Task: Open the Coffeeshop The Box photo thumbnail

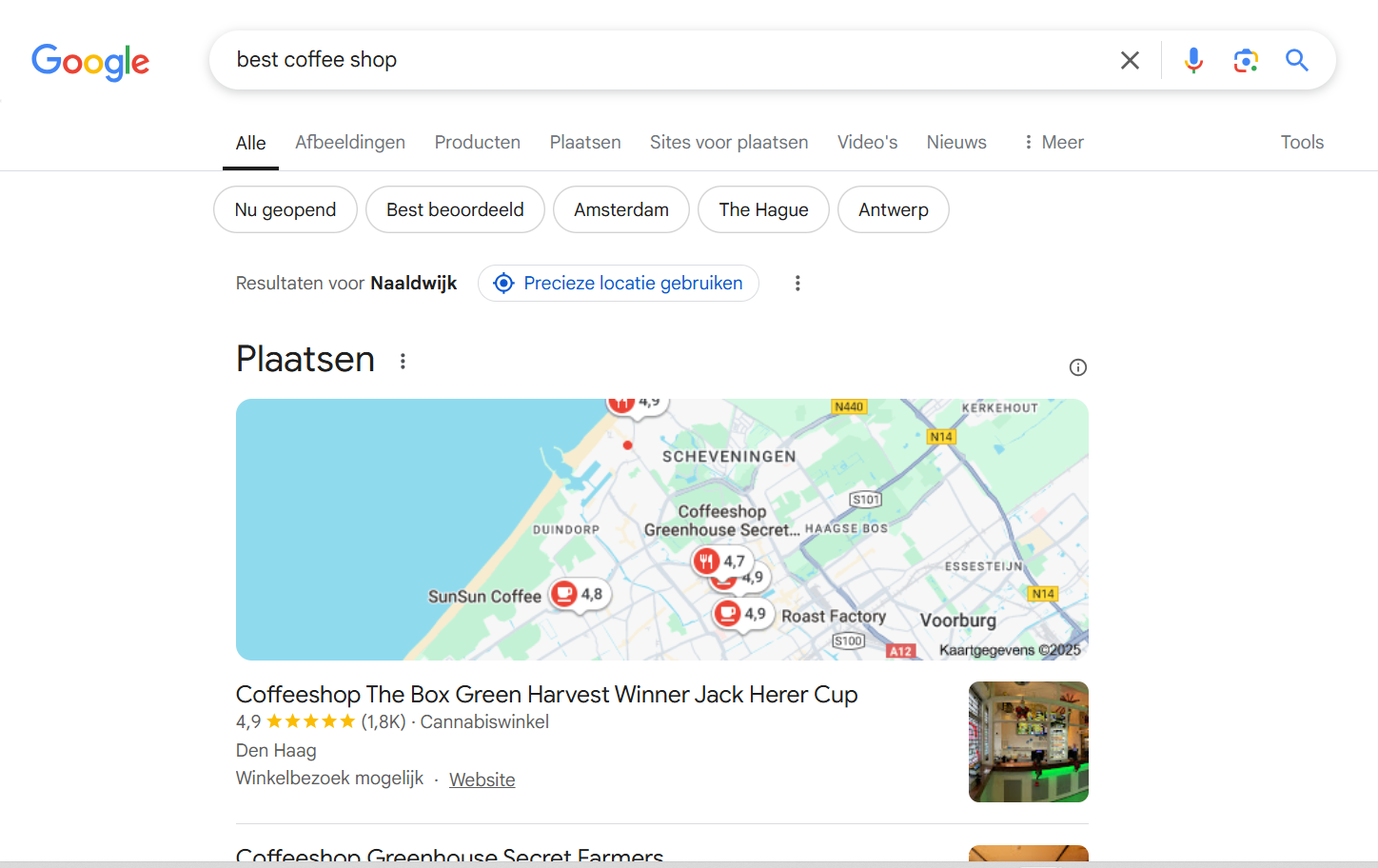Action: tap(1028, 741)
